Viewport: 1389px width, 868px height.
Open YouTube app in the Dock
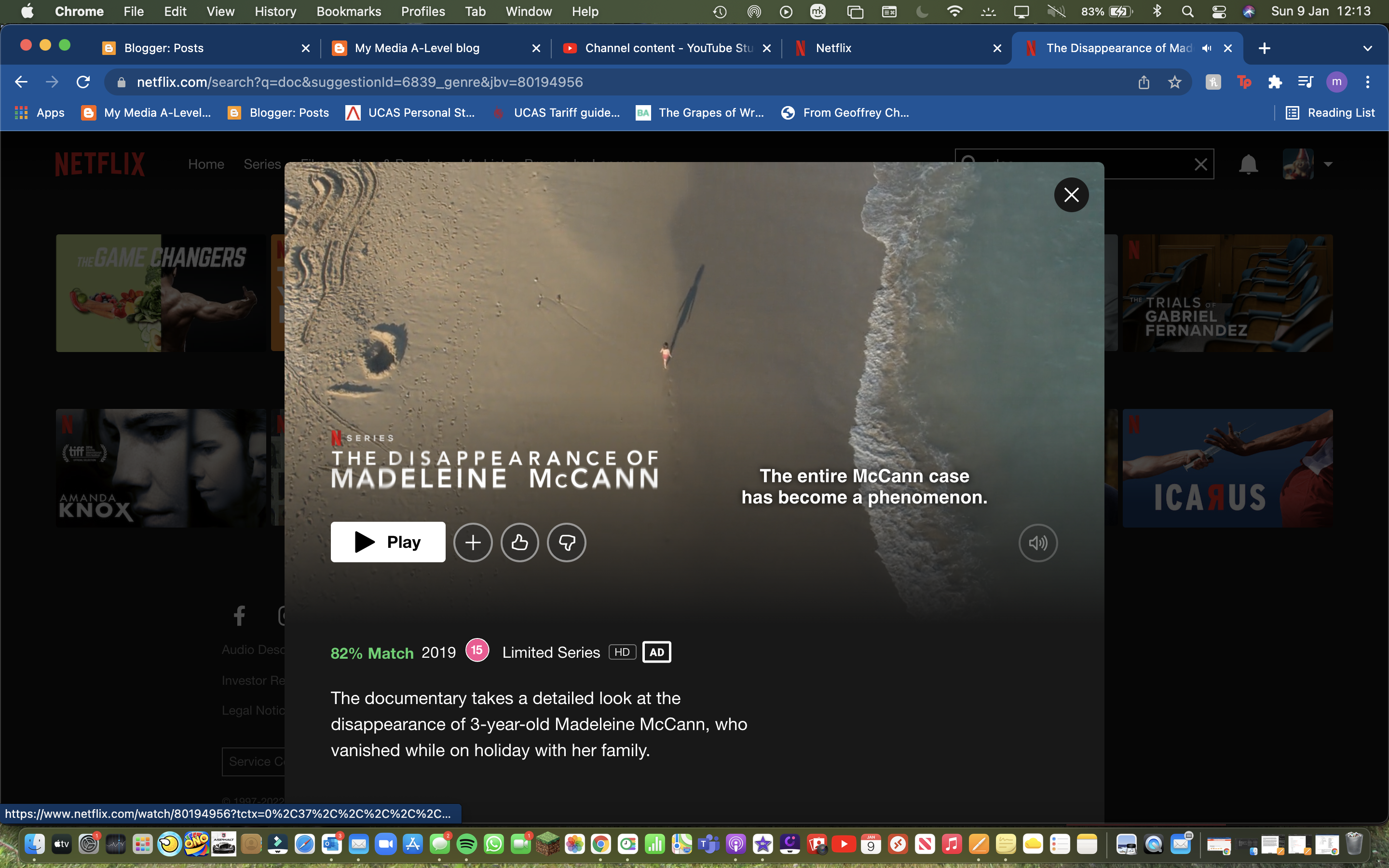click(844, 844)
